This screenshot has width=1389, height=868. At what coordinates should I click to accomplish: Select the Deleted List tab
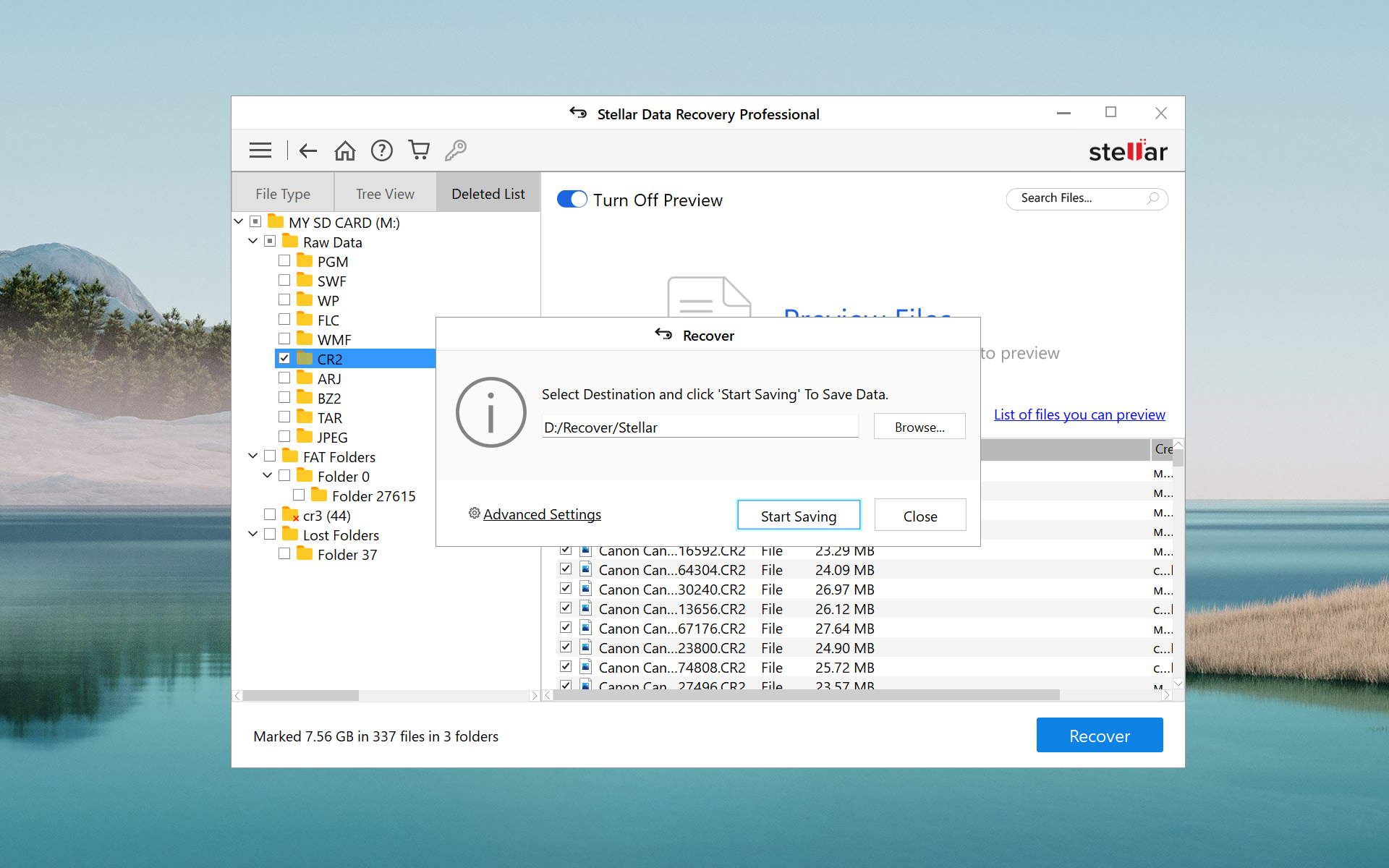488,193
